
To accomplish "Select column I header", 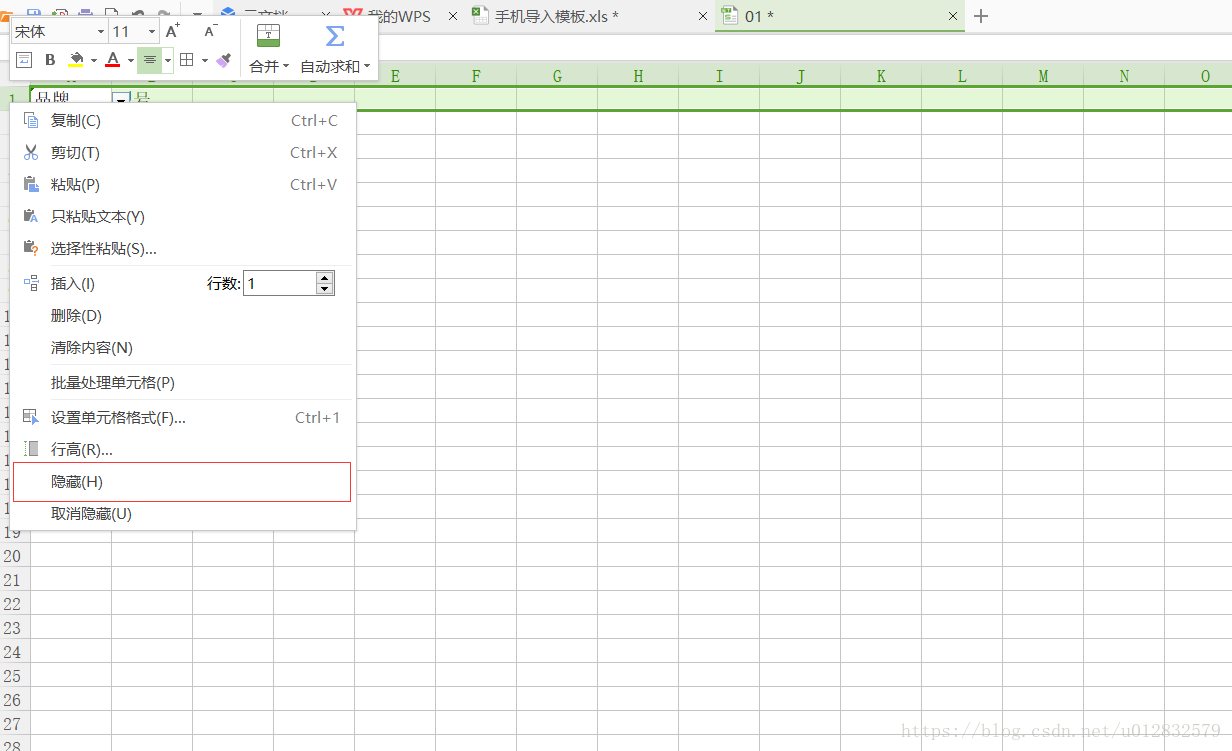I will (x=719, y=76).
